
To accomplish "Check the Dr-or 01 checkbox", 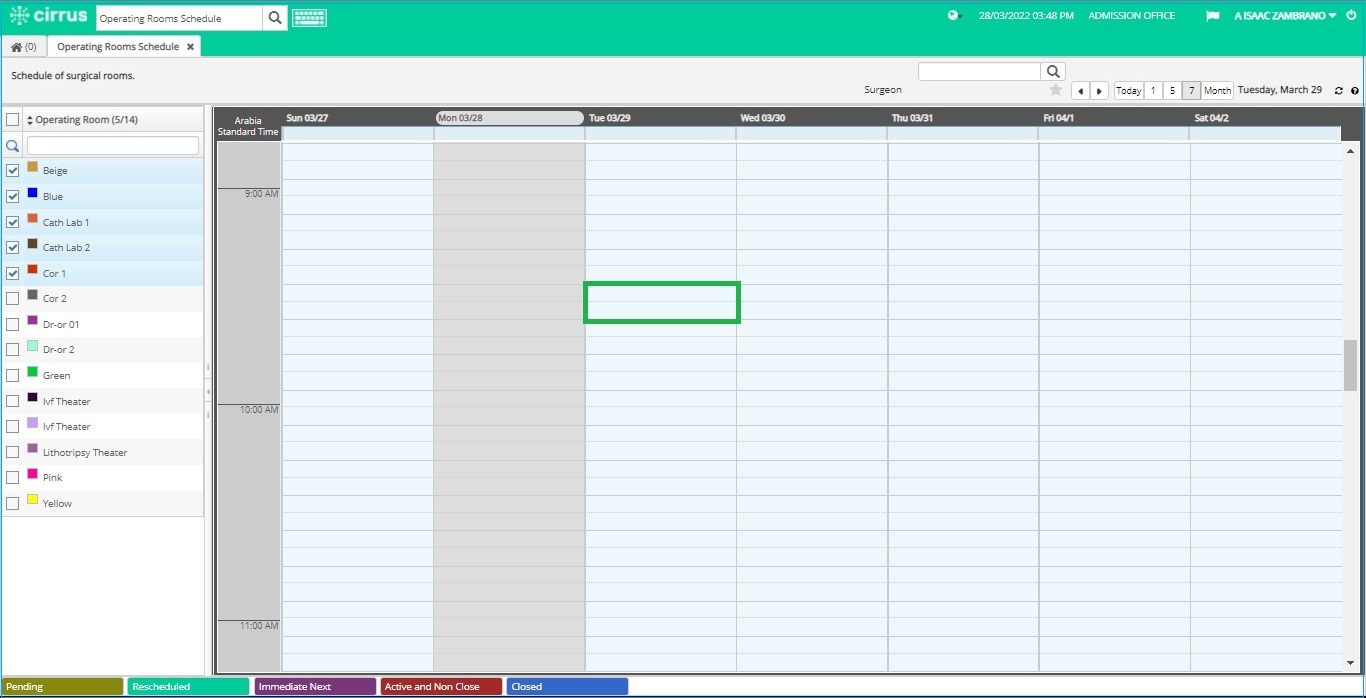I will [13, 324].
